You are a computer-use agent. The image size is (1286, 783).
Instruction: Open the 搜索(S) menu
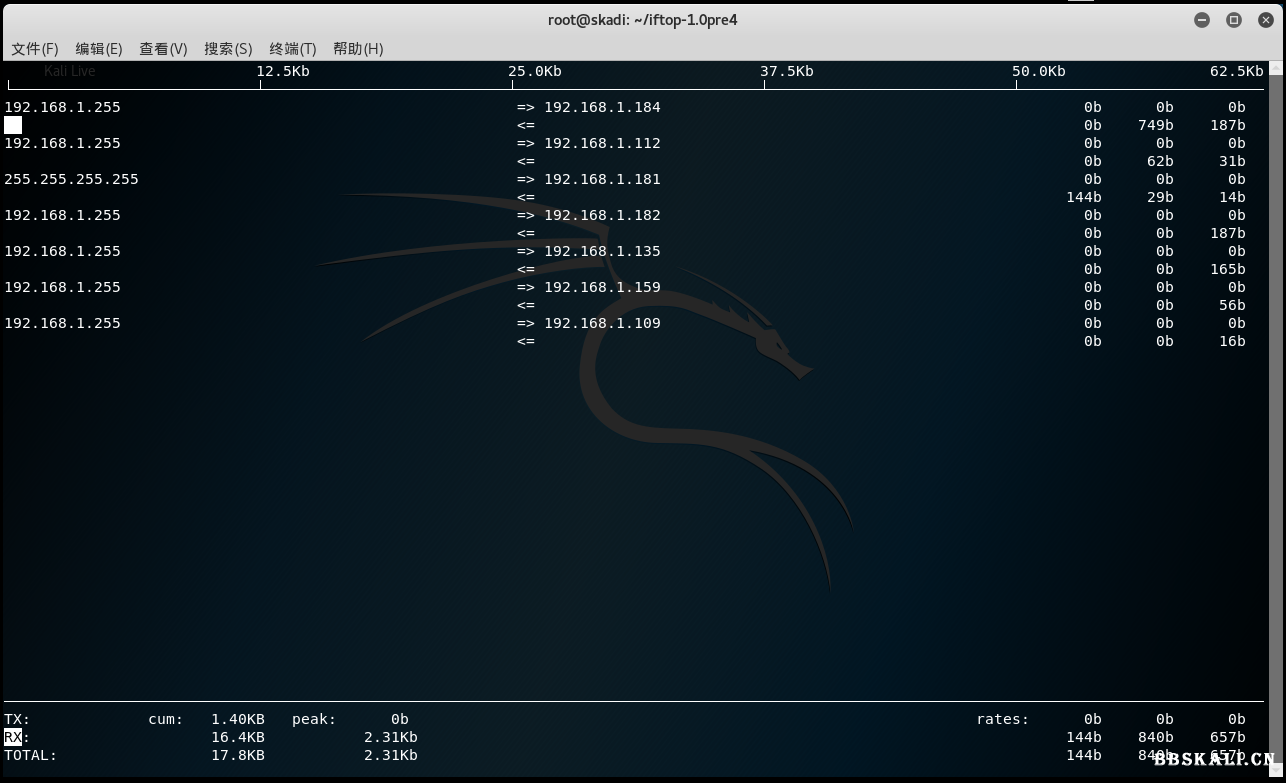[228, 48]
